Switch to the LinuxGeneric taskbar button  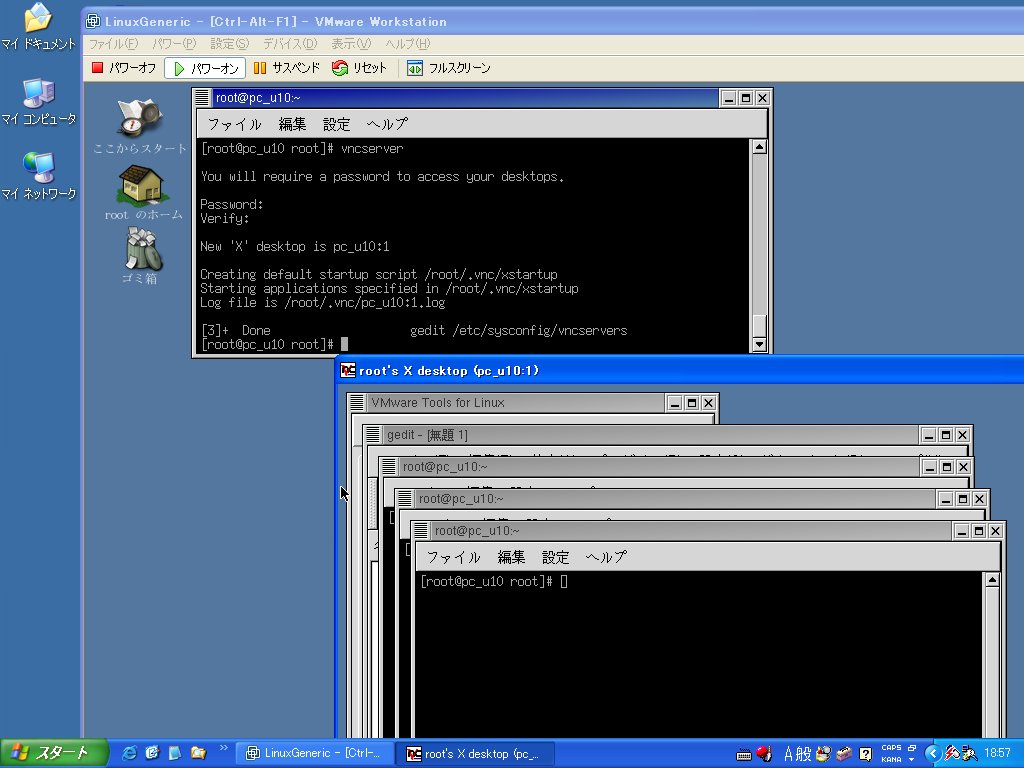coord(315,754)
